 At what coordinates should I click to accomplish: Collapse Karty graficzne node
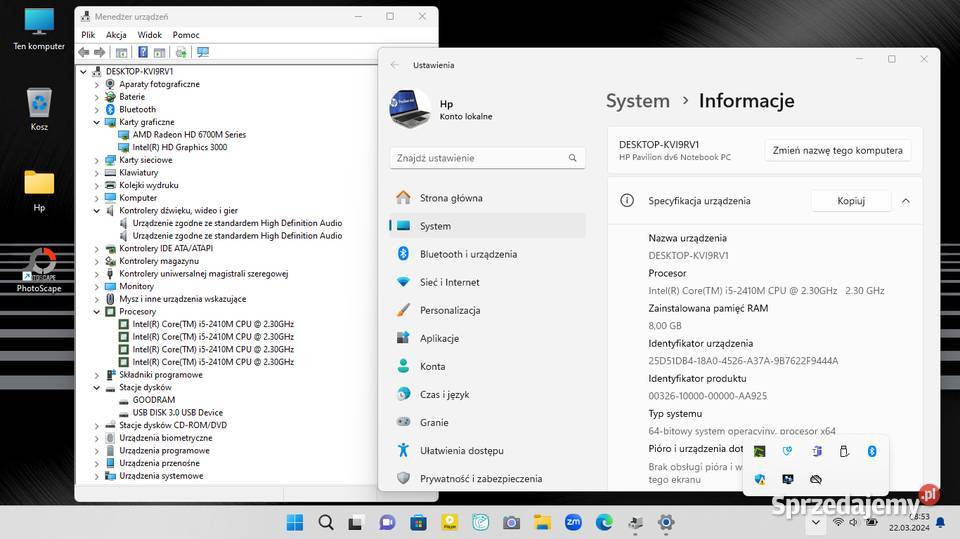pos(97,122)
